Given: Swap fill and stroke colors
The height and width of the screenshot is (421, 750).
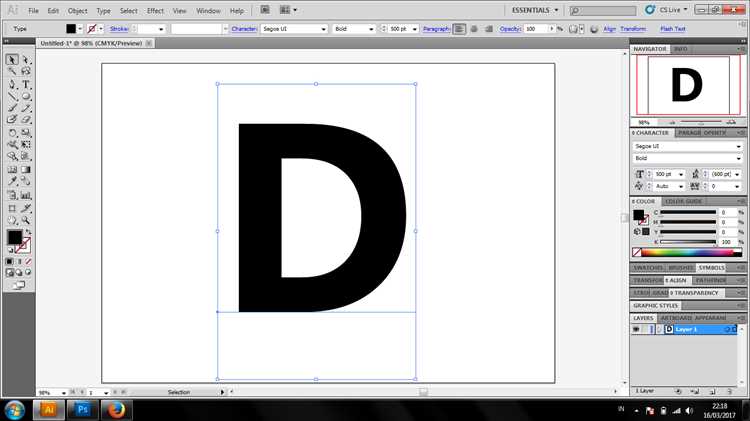Looking at the screenshot, I should point(28,232).
